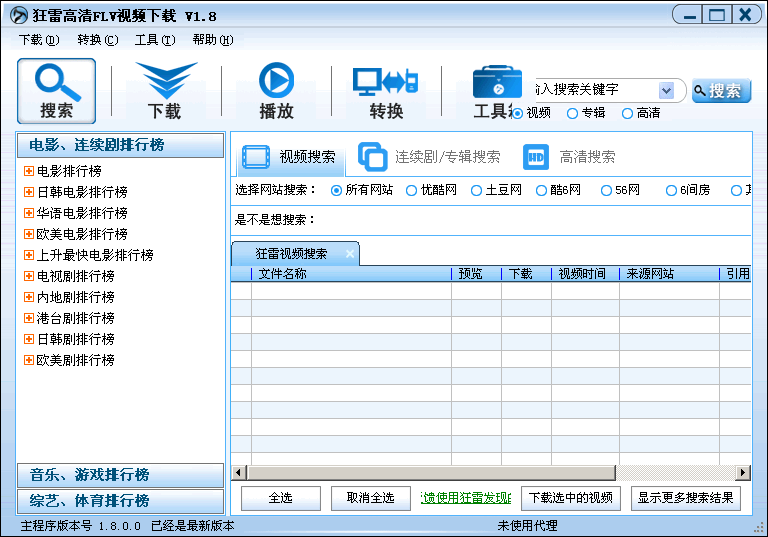Screen dimensions: 768x537
Task: Click the 预览 column header
Action: tap(476, 274)
